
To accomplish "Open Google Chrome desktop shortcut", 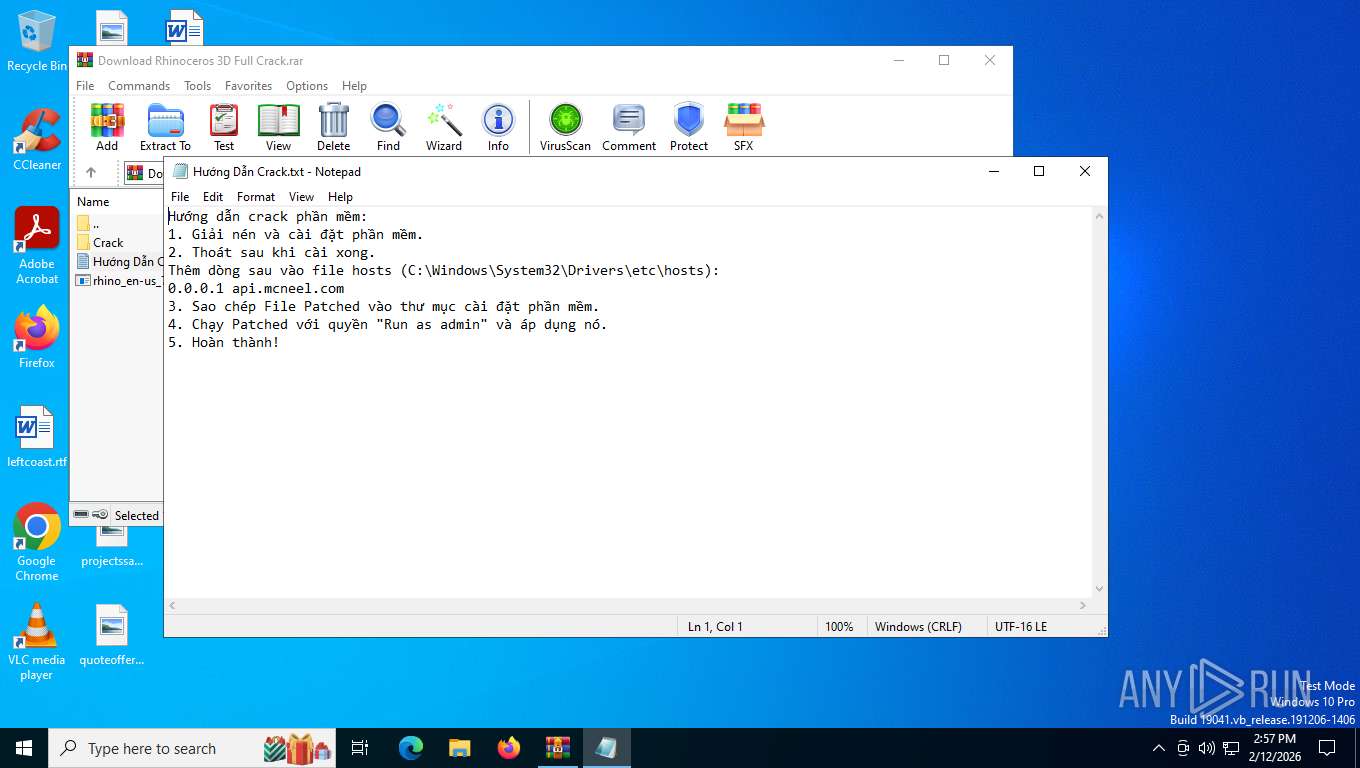I will tap(37, 542).
